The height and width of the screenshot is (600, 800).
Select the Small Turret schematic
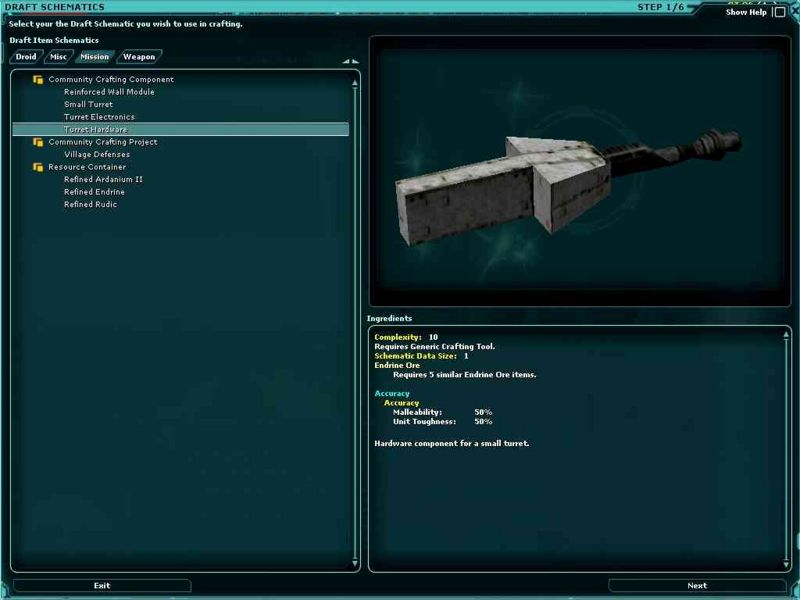(x=88, y=105)
